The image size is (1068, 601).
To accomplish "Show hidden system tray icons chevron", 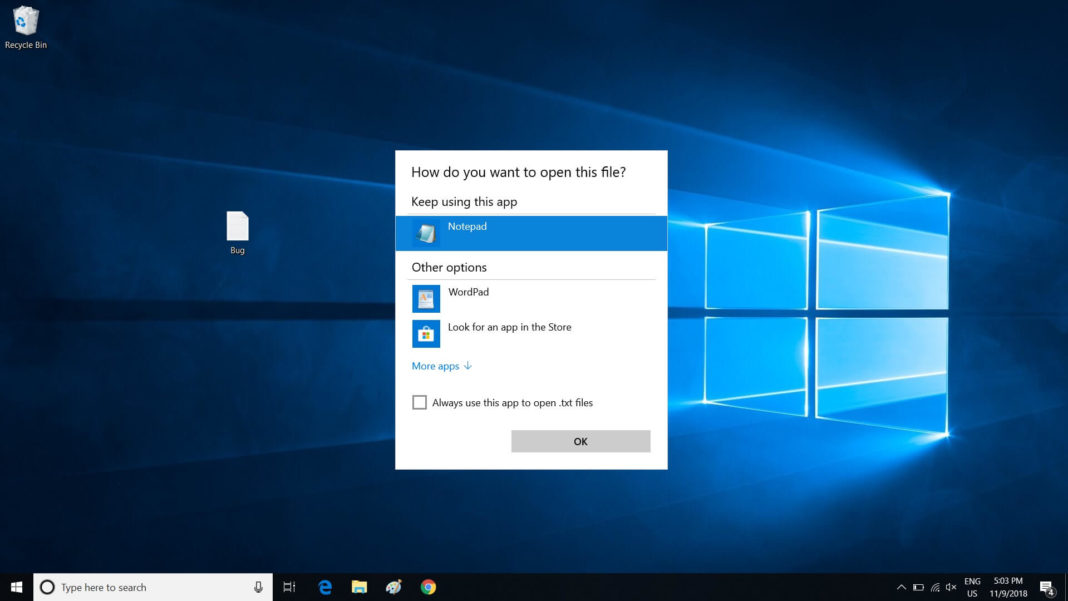I will click(x=901, y=587).
